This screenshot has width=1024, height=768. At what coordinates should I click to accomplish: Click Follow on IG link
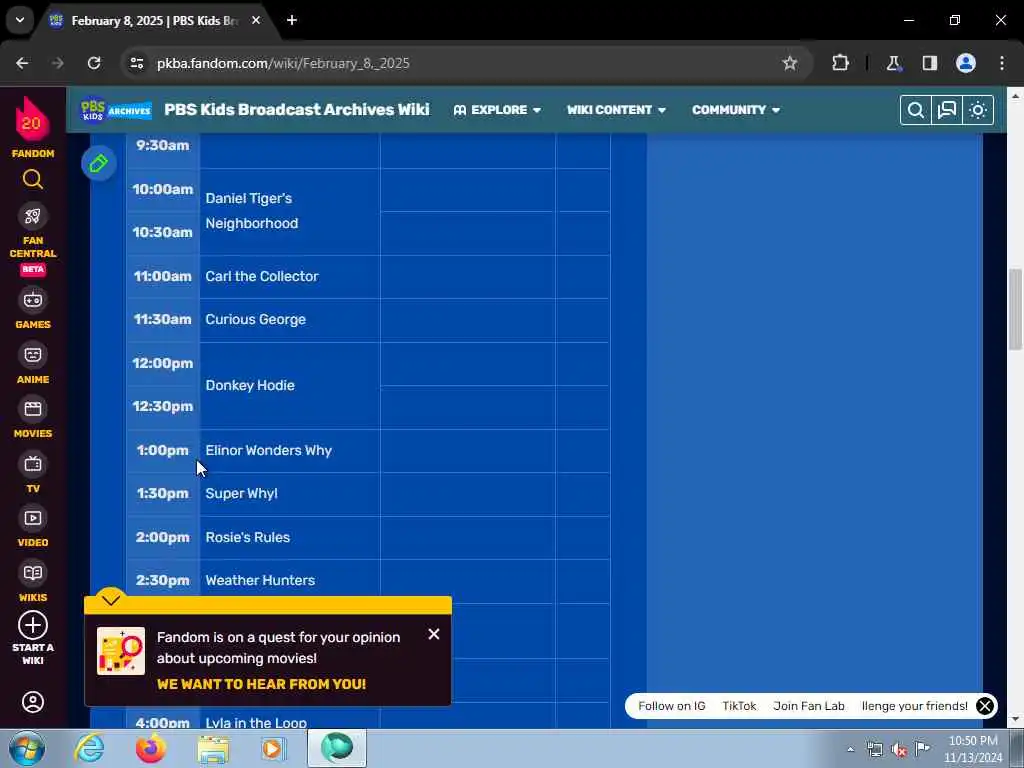672,706
